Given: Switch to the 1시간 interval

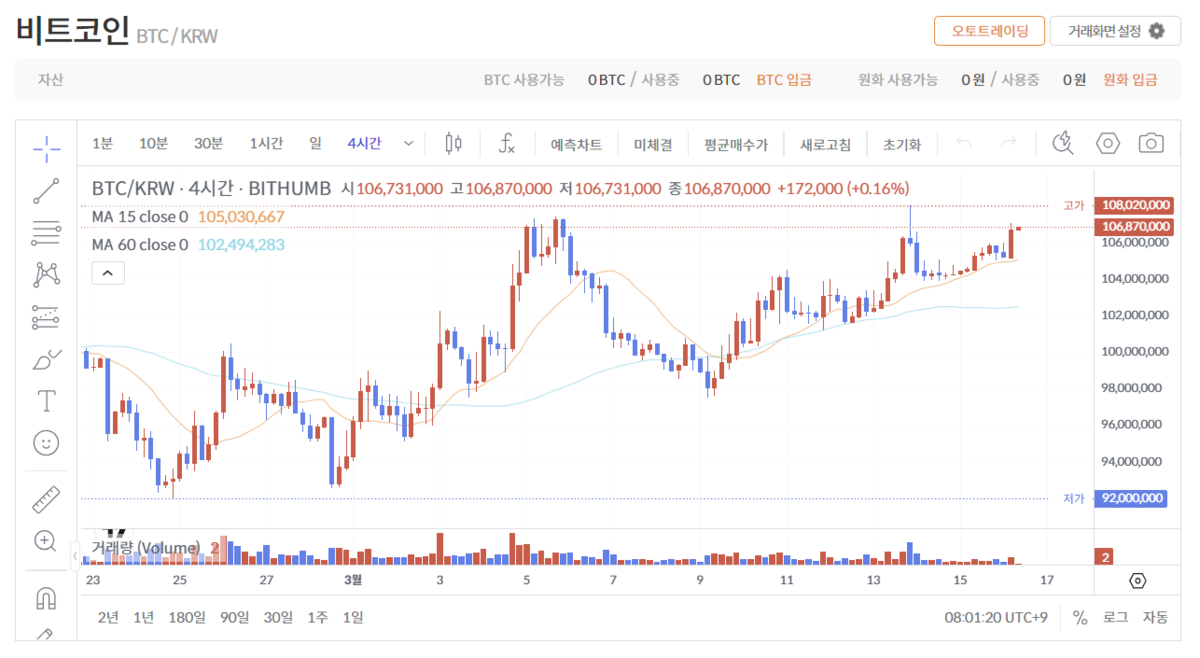Looking at the screenshot, I should click(266, 144).
